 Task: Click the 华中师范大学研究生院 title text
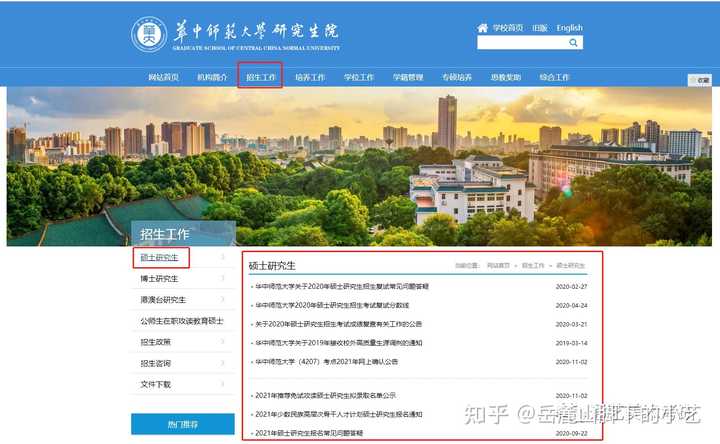point(256,31)
